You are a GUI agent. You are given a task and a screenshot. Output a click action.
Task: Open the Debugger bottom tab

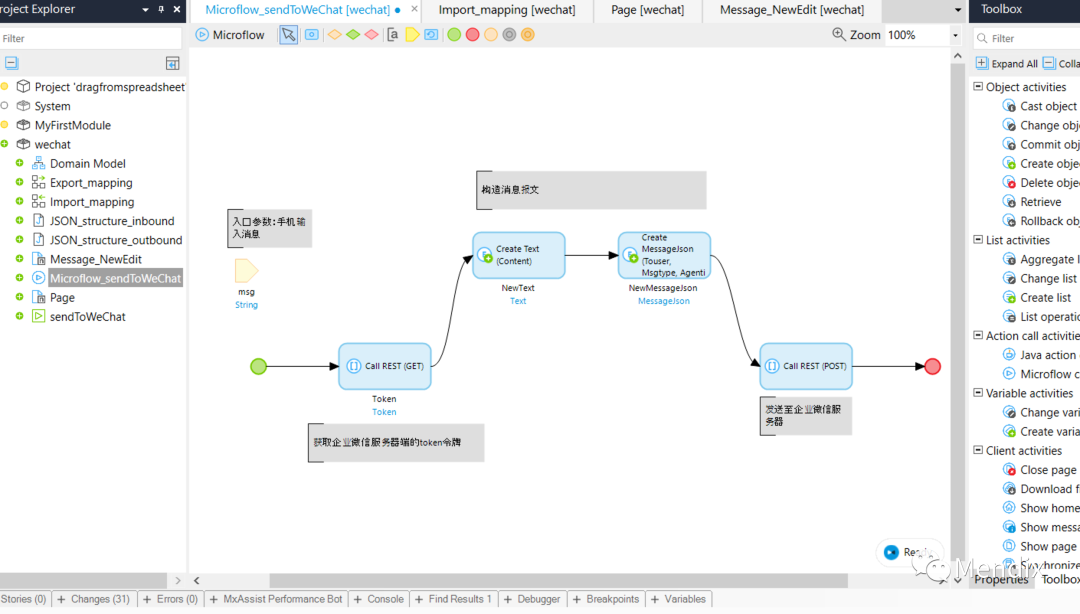[532, 599]
